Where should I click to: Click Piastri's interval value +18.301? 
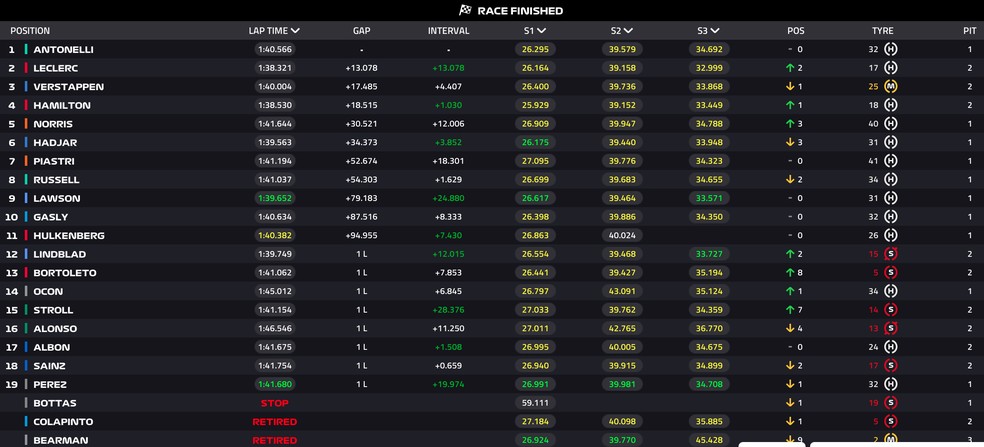click(x=449, y=161)
